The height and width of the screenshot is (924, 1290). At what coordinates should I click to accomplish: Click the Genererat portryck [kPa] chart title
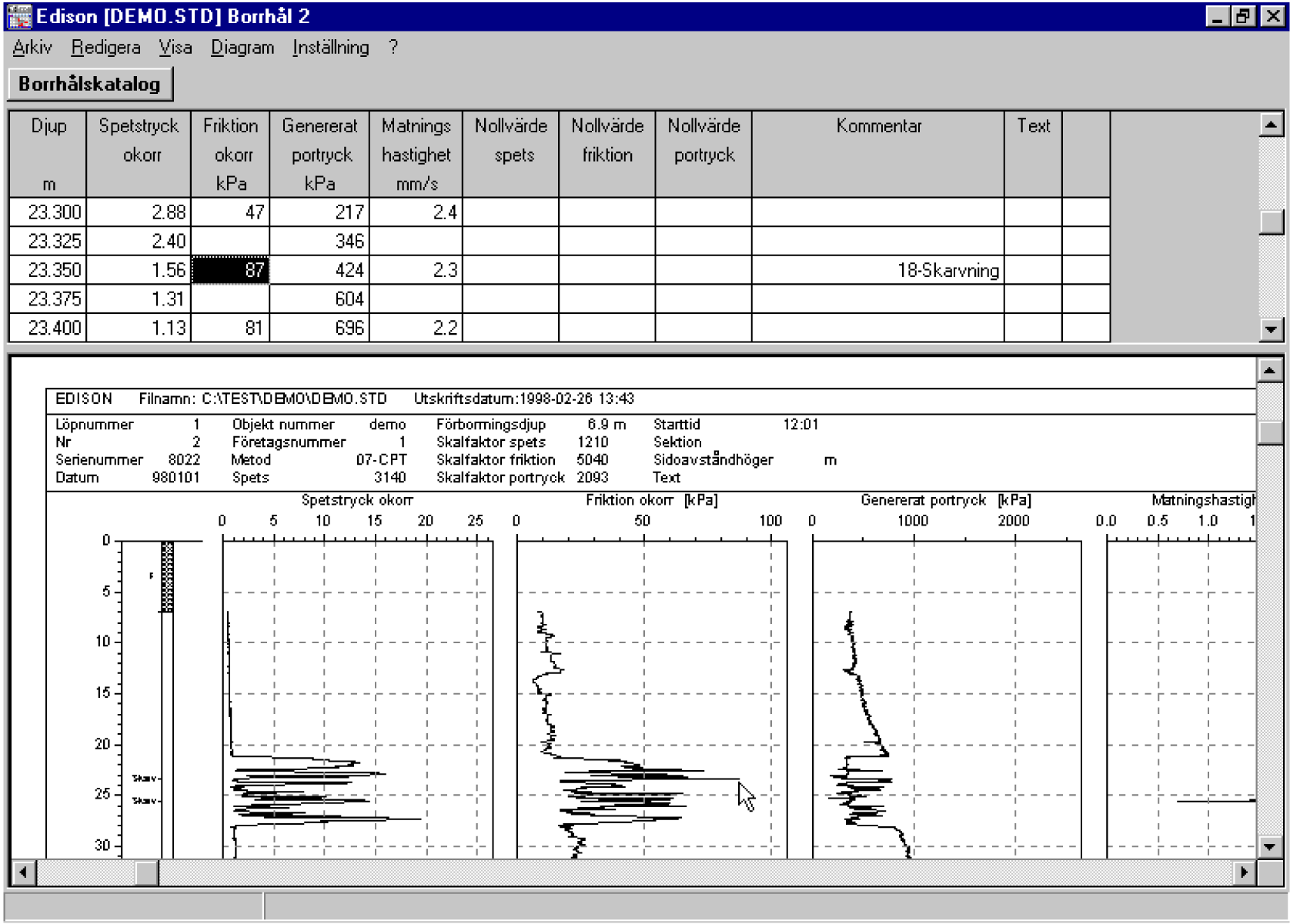[x=946, y=500]
